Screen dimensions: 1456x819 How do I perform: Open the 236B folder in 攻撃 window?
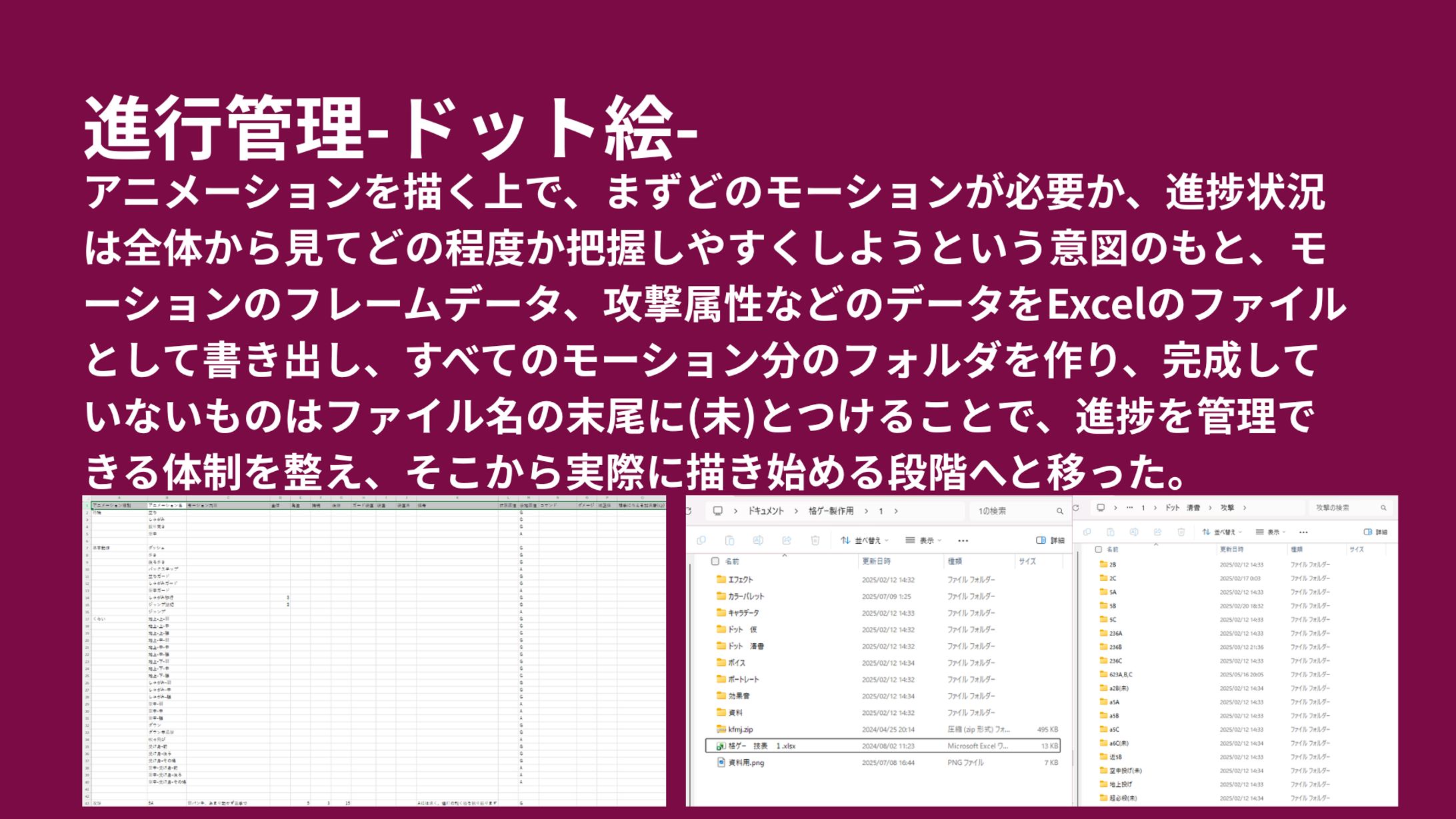point(1115,647)
